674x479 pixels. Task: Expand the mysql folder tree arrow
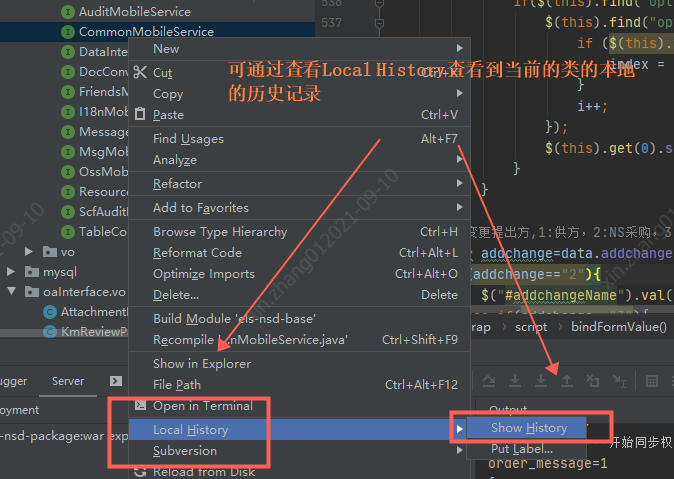coord(11,271)
